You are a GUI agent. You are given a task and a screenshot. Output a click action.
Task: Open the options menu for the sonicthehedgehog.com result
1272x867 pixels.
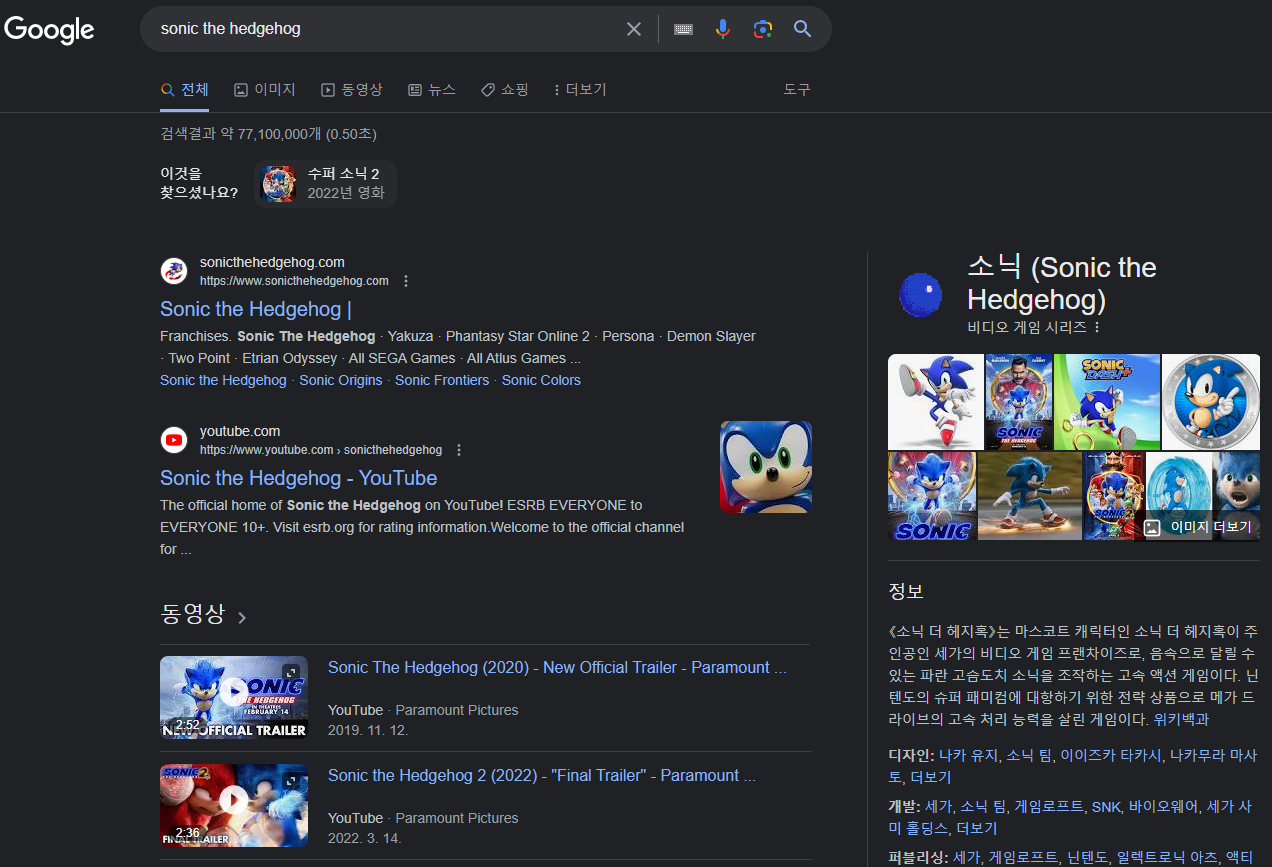point(406,281)
